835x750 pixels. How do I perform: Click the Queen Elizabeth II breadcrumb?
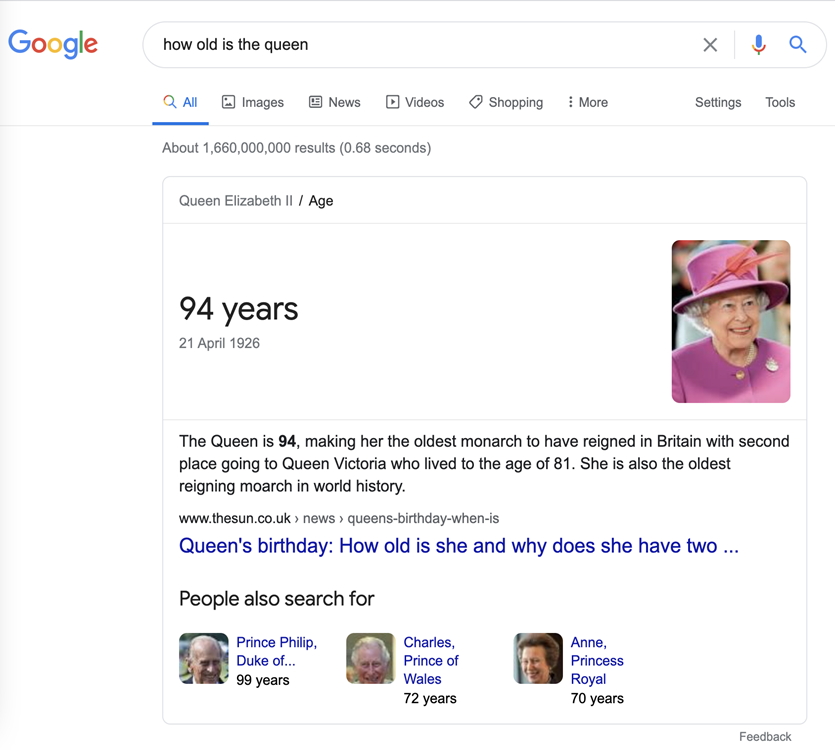[235, 201]
